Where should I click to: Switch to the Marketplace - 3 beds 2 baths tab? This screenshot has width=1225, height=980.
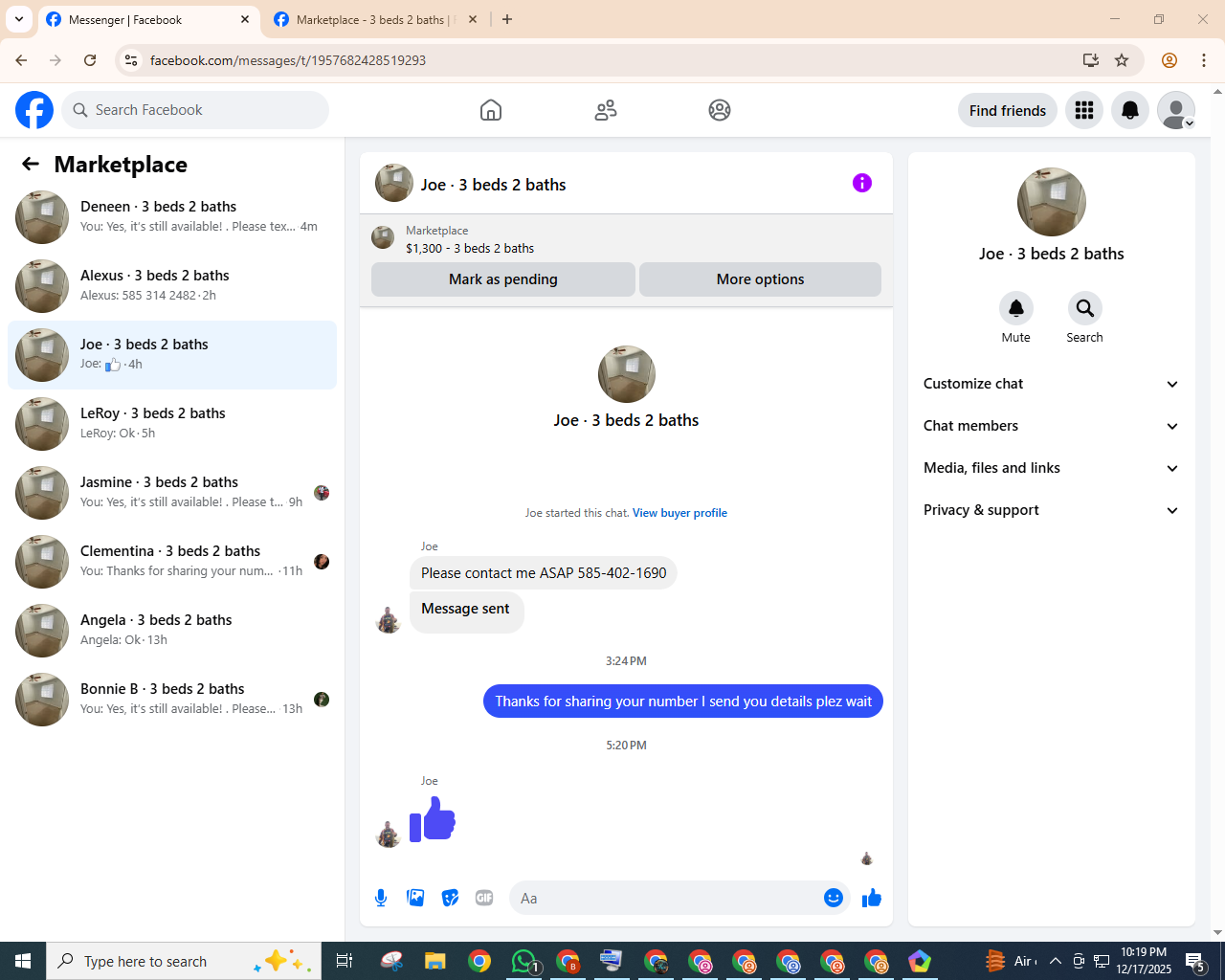pyautogui.click(x=373, y=19)
